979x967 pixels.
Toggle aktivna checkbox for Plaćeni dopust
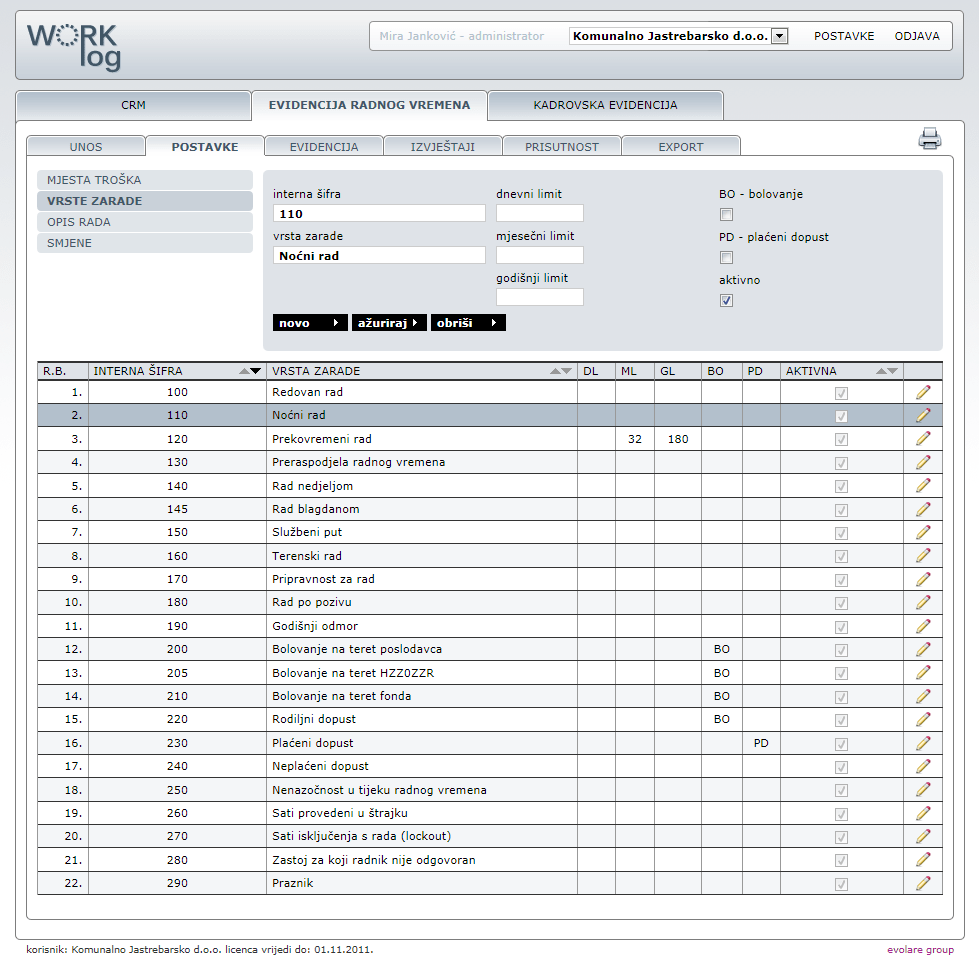pos(841,744)
